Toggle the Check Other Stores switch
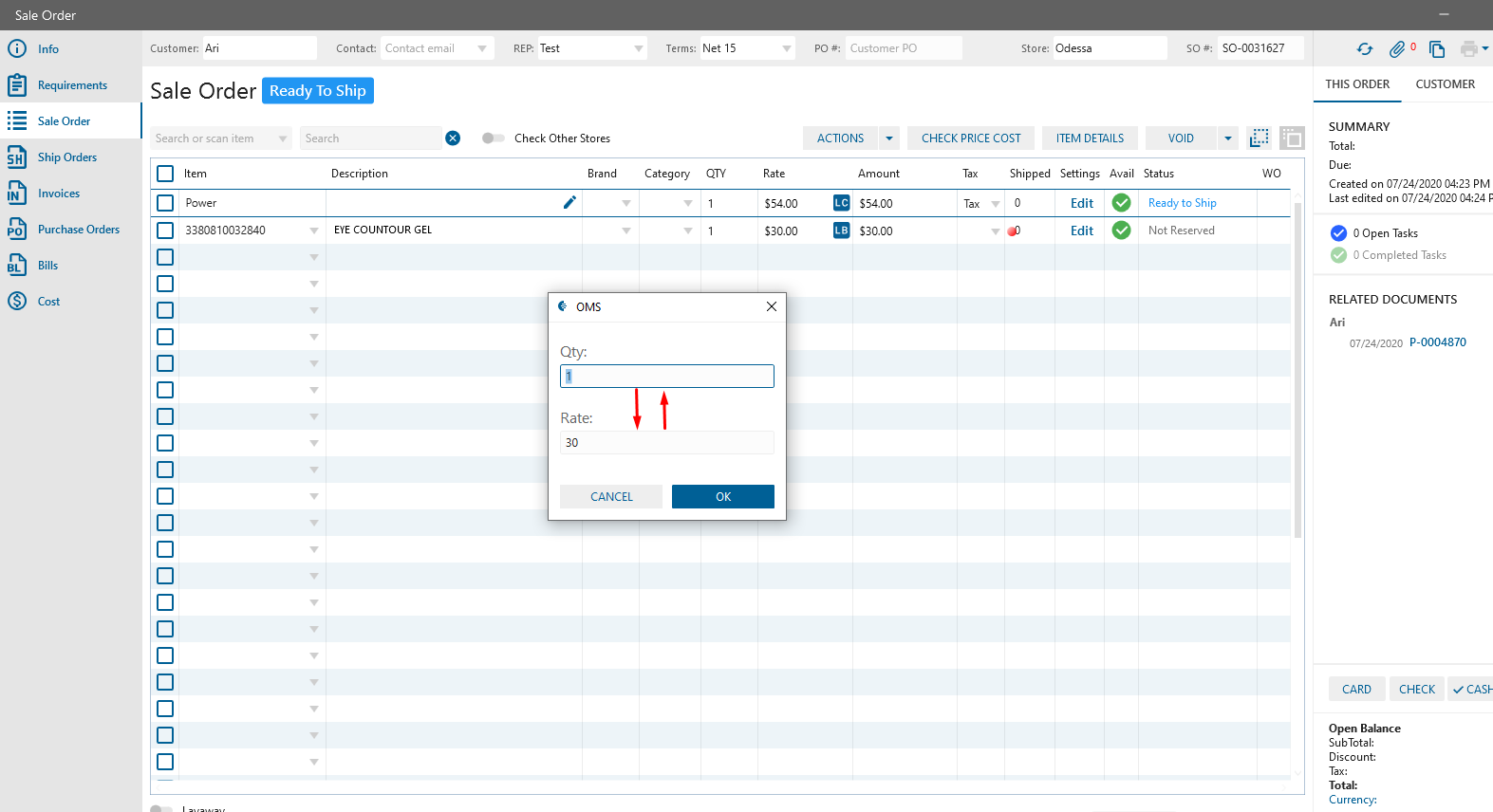 [493, 138]
